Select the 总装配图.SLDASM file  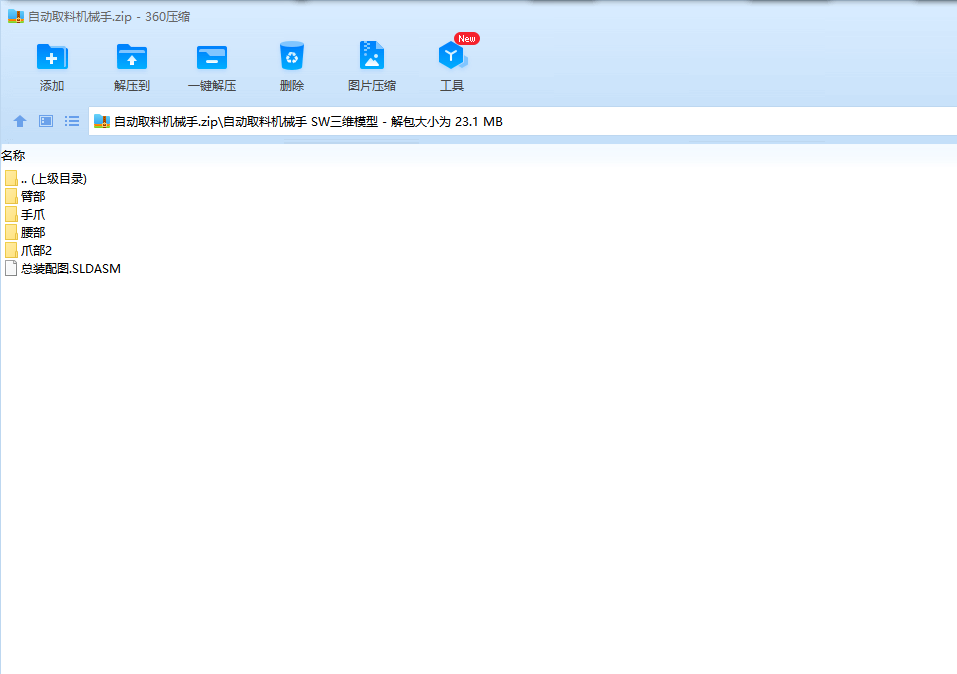click(63, 268)
